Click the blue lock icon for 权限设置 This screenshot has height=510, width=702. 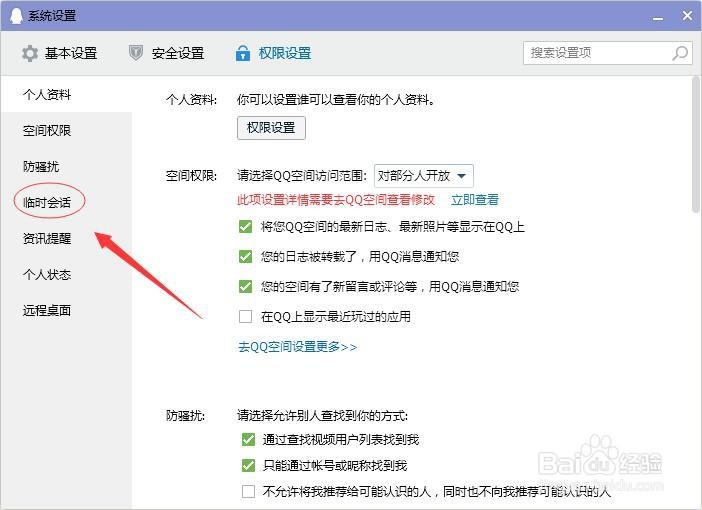[243, 53]
